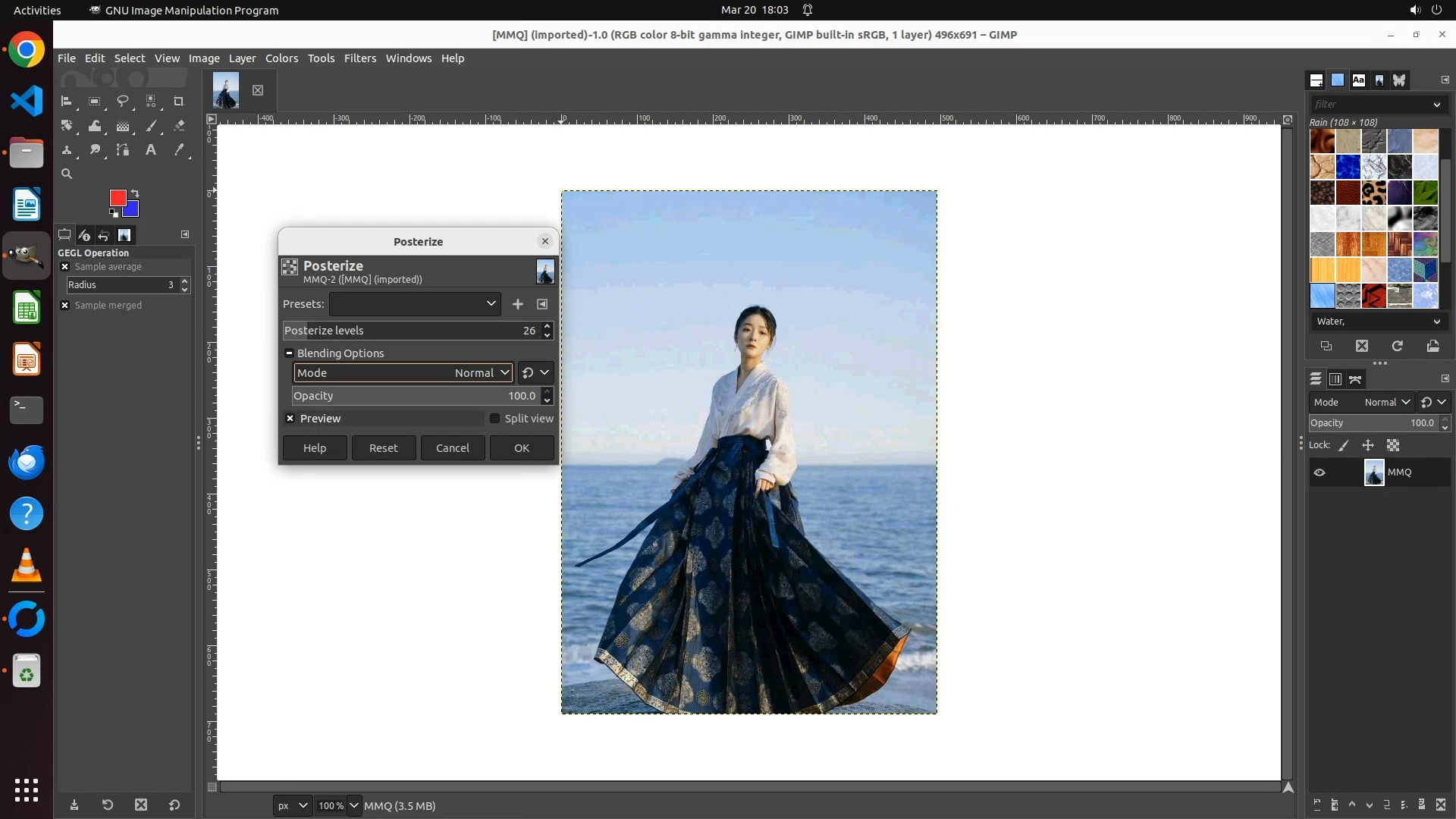Screen dimensions: 1456x819
Task: Click the red foreground color swatch
Action: point(117,197)
